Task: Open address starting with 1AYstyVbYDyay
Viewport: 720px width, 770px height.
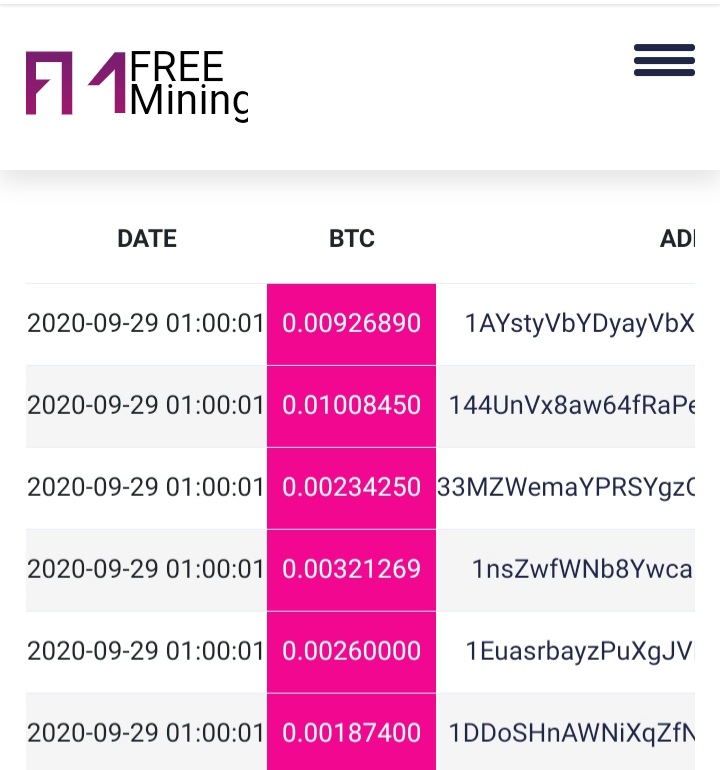Action: pos(580,324)
